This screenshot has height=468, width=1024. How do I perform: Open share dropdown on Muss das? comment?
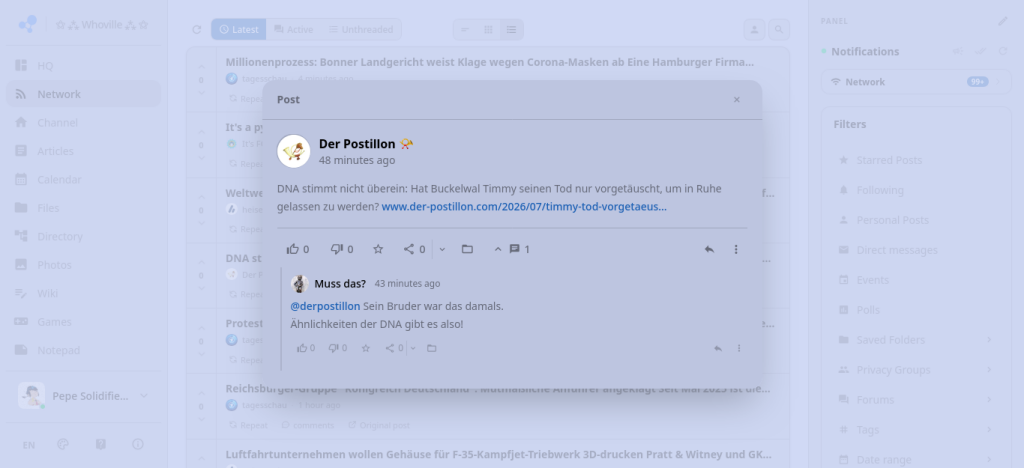coord(413,348)
